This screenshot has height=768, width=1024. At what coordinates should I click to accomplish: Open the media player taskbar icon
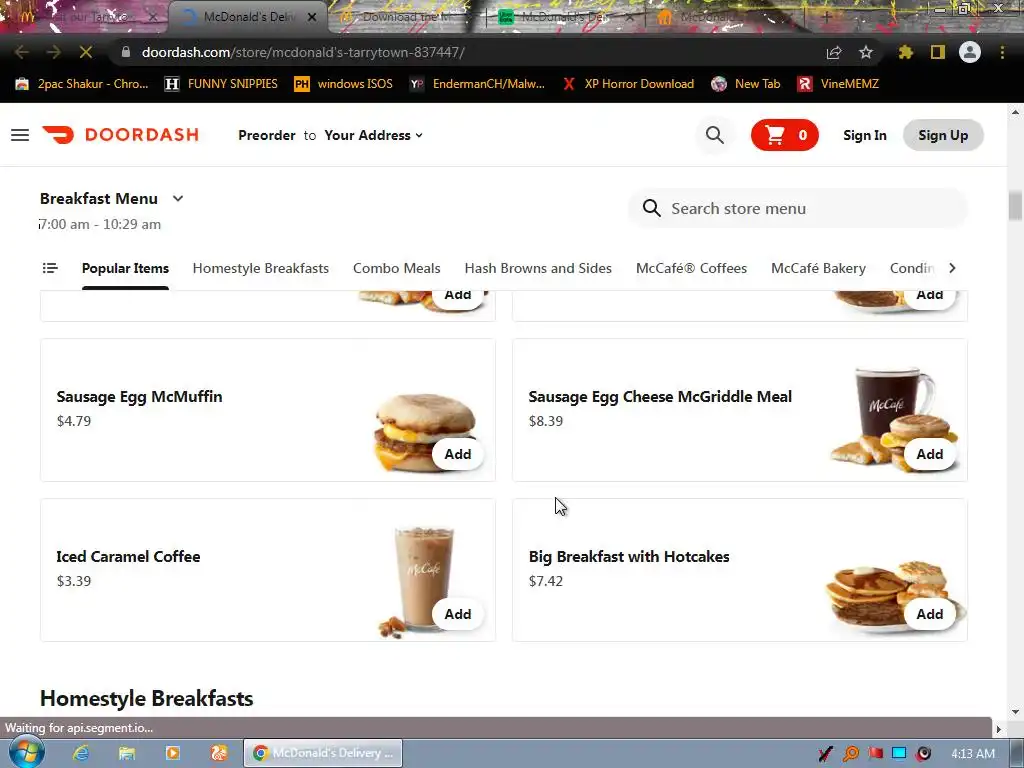(173, 753)
